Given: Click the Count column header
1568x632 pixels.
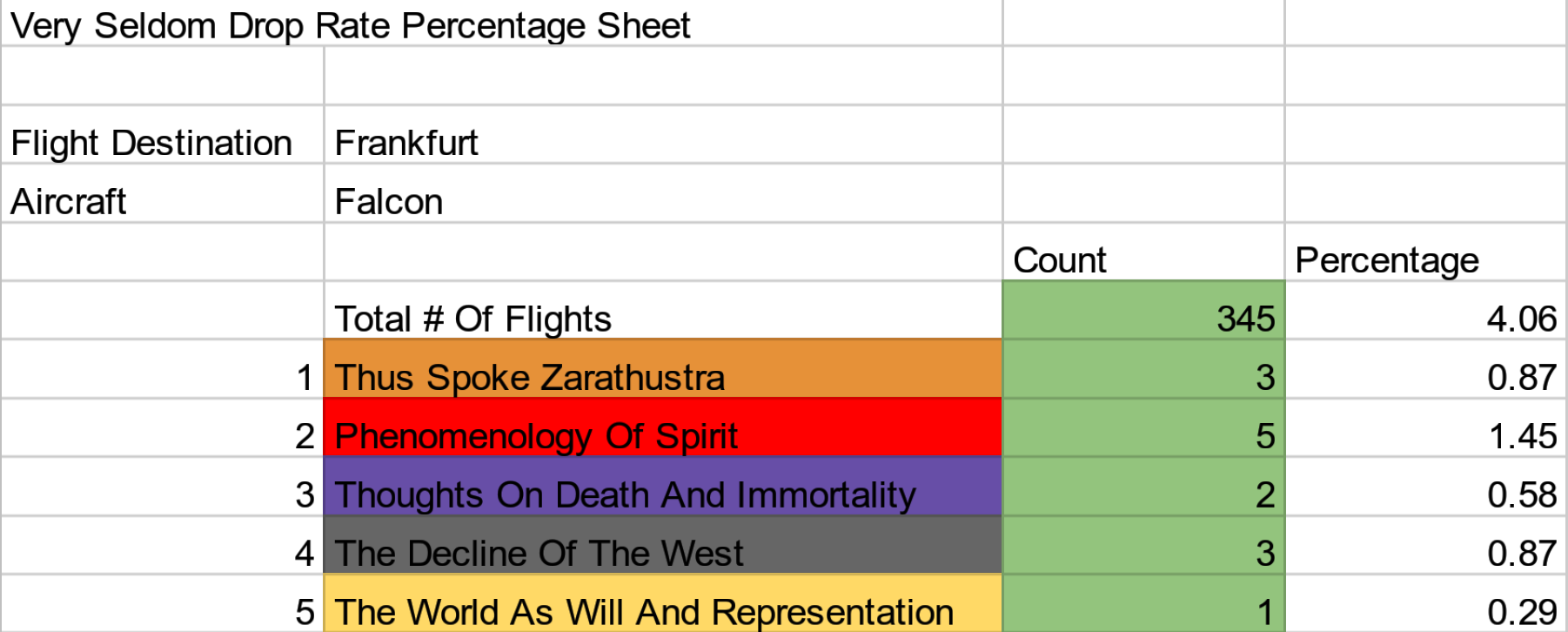Looking at the screenshot, I should (1142, 259).
